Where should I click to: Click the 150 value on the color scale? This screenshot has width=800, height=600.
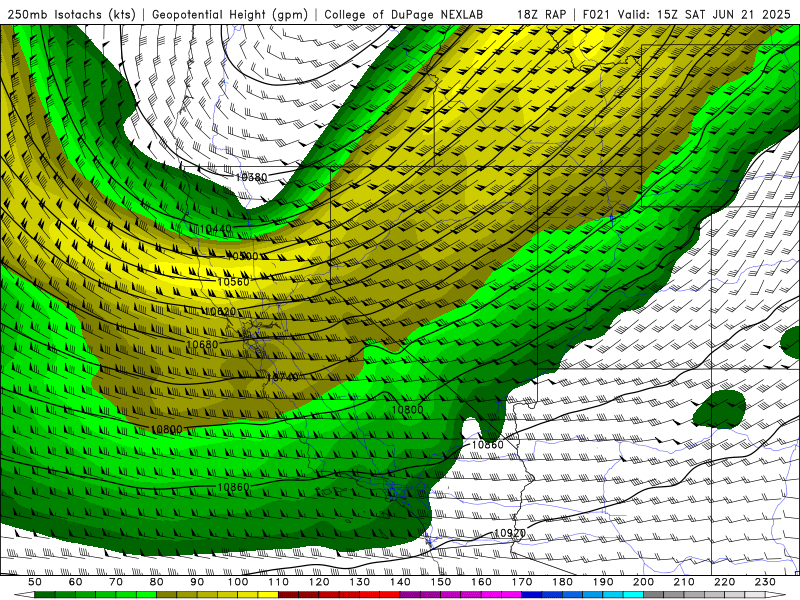click(x=441, y=582)
